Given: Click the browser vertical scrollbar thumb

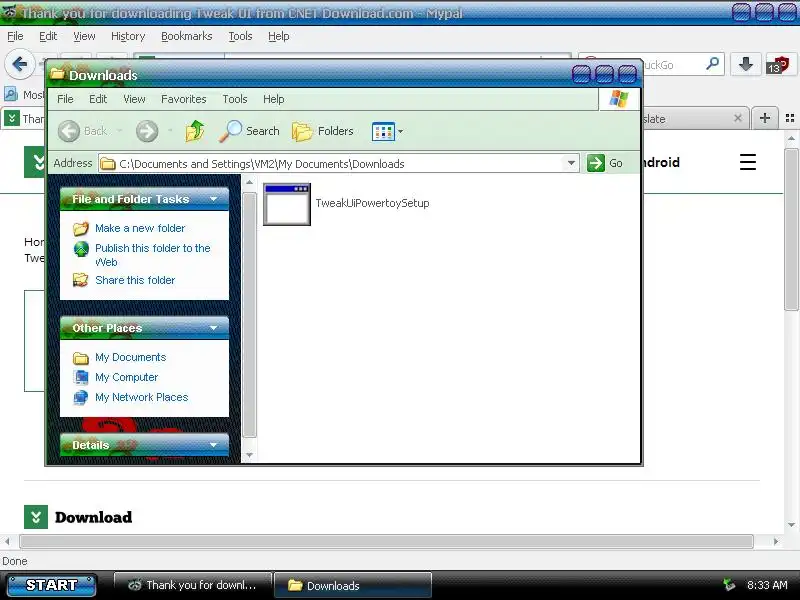Looking at the screenshot, I should (x=791, y=230).
